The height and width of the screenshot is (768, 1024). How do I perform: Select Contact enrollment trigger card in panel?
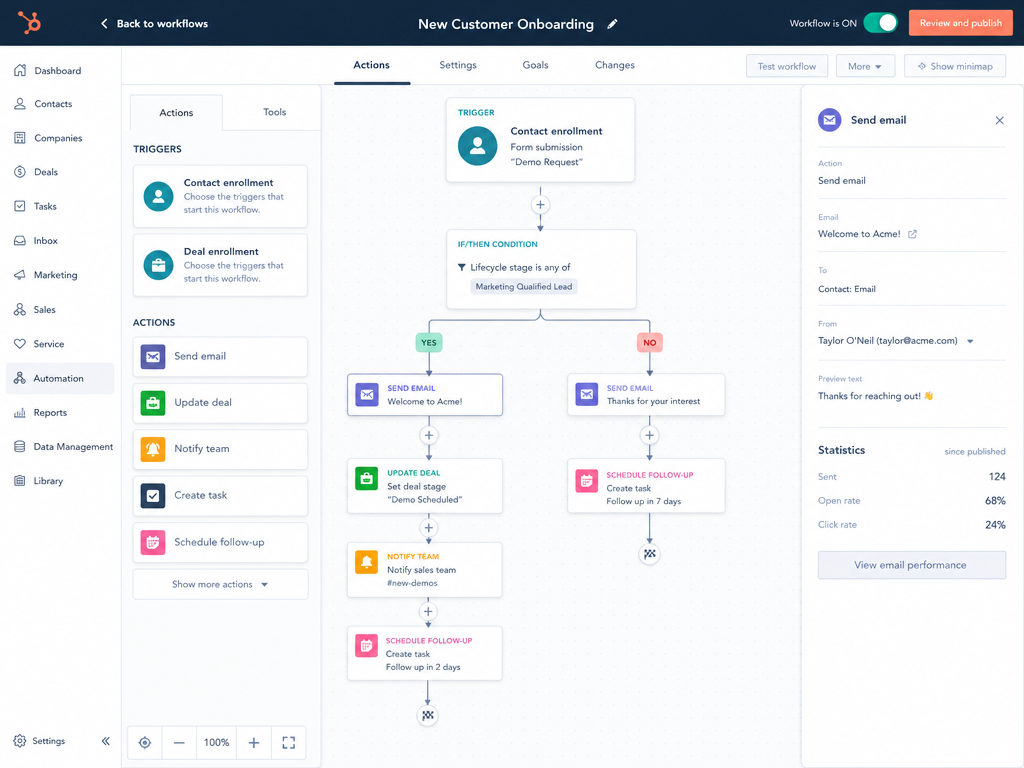[x=220, y=196]
